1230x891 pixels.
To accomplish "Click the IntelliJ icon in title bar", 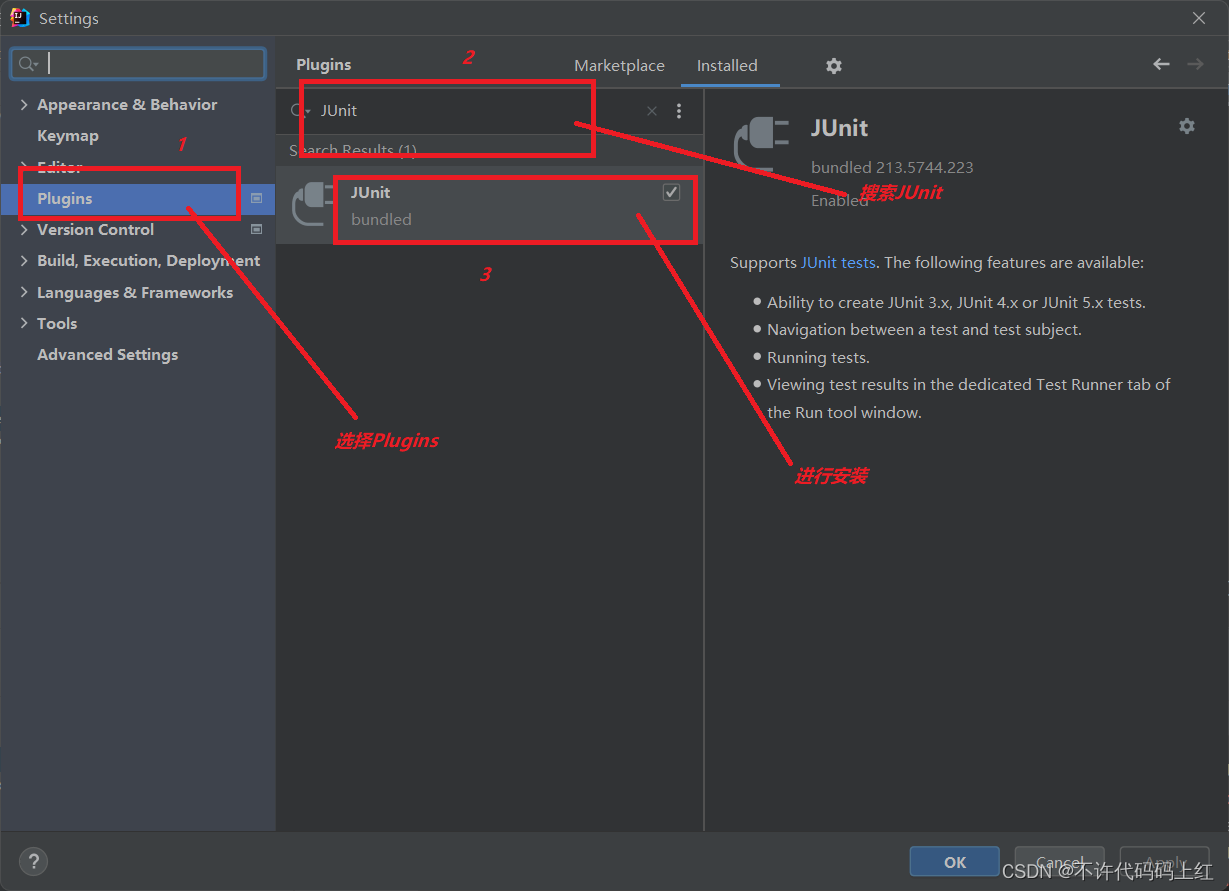I will tap(20, 18).
